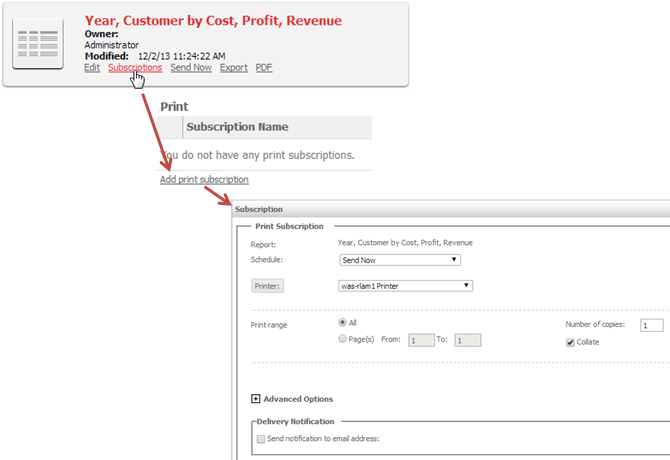
Task: Click the Number of copies field
Action: [652, 325]
